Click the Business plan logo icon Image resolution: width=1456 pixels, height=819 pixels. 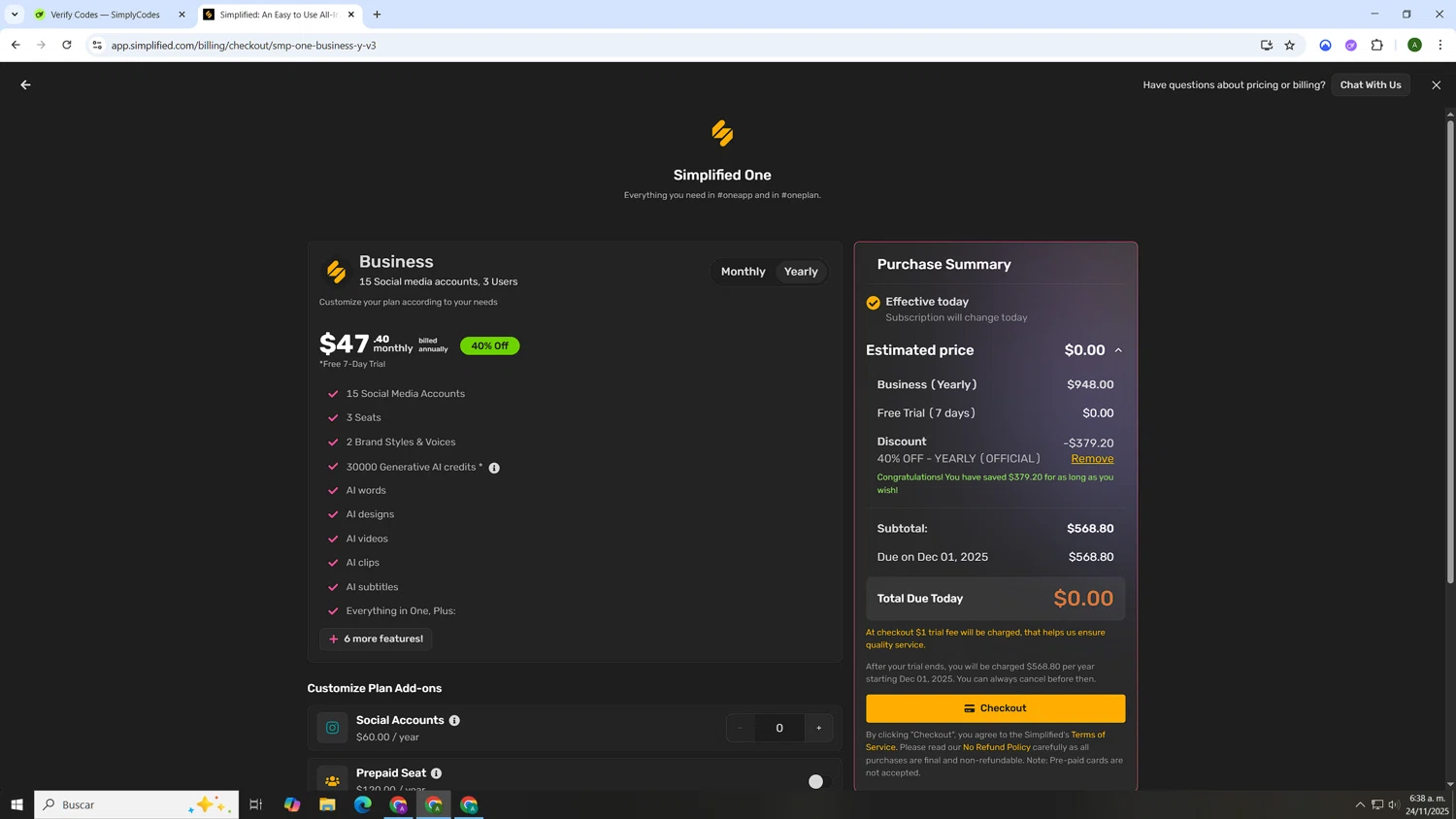click(336, 272)
